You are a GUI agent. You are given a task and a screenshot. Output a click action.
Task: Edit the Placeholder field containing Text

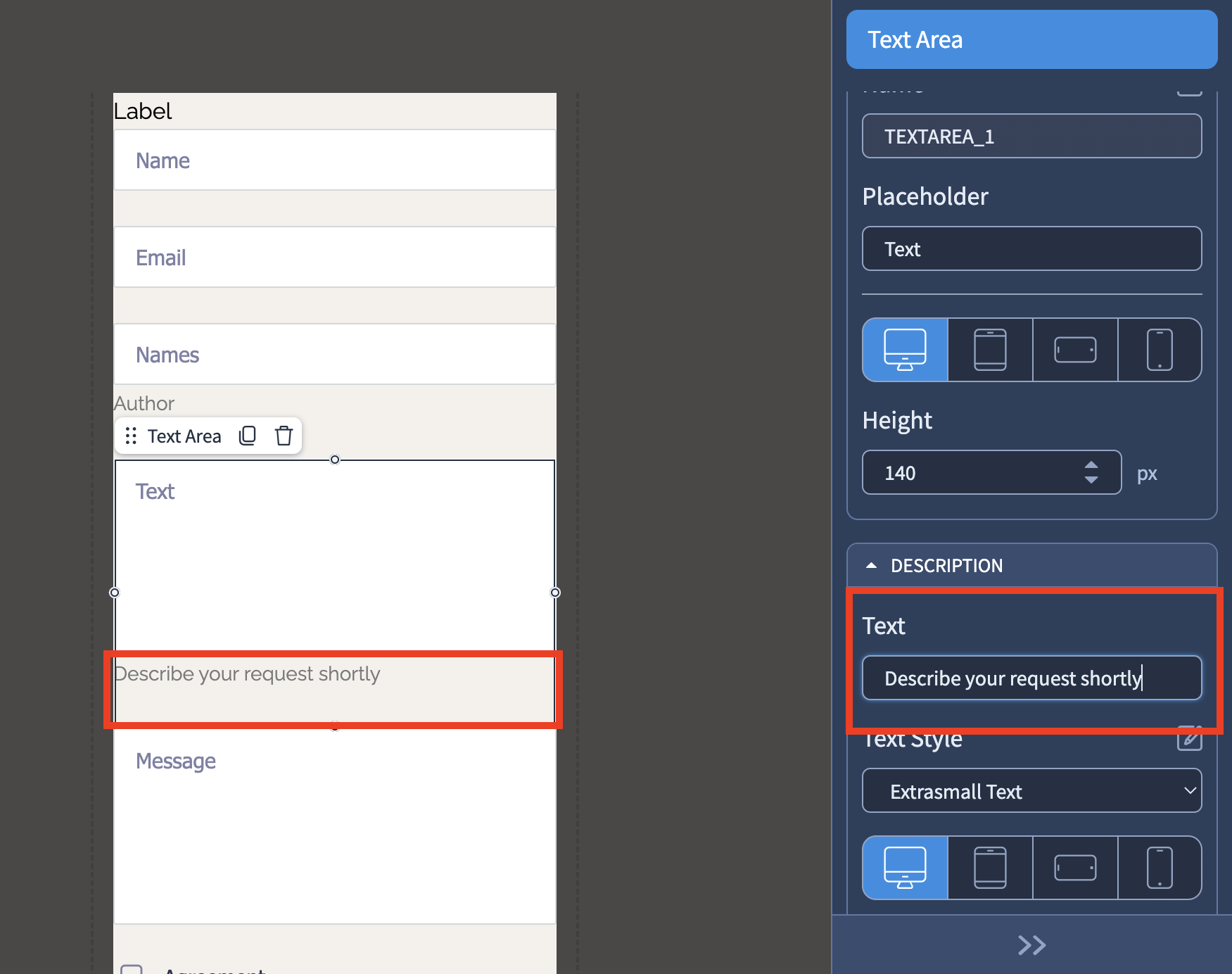point(1032,248)
